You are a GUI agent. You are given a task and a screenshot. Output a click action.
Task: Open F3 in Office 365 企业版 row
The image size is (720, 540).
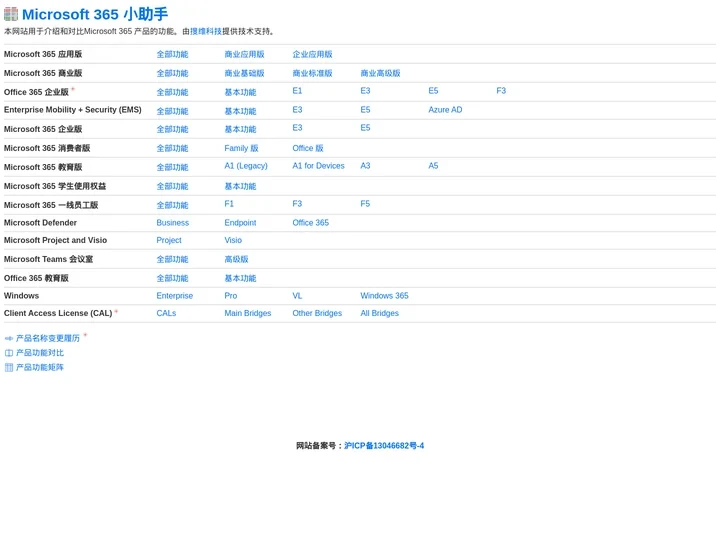tap(501, 91)
